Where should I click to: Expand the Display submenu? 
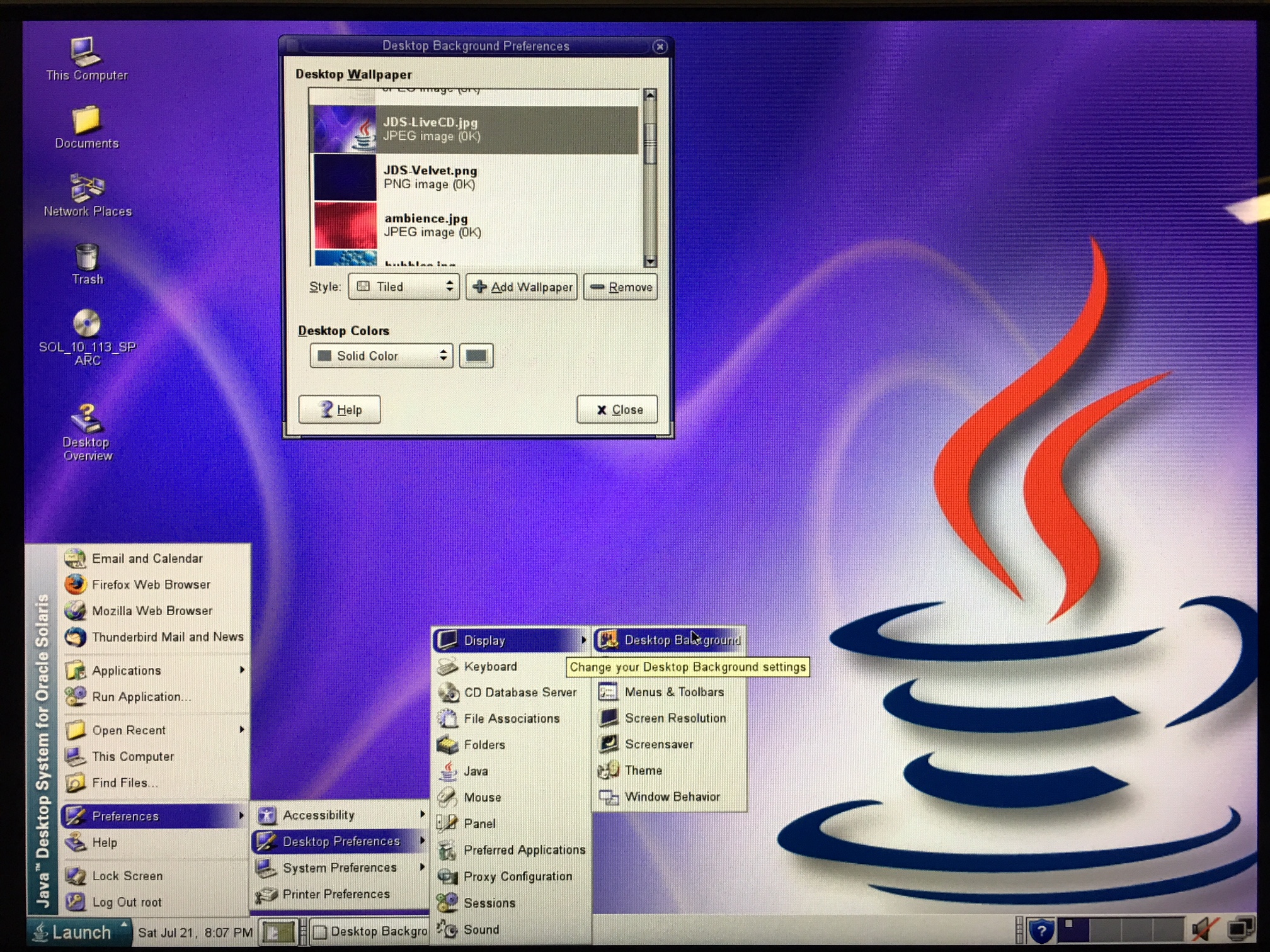coord(511,640)
